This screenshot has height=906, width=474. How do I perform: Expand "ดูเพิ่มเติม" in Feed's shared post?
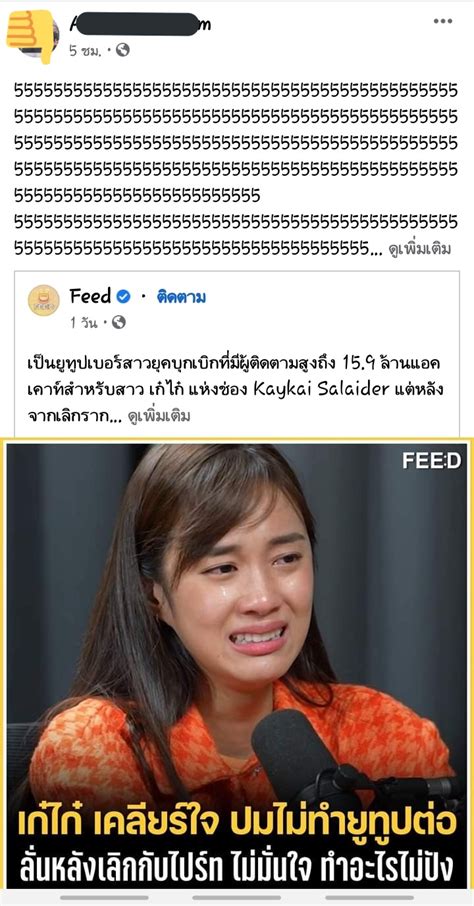point(159,416)
